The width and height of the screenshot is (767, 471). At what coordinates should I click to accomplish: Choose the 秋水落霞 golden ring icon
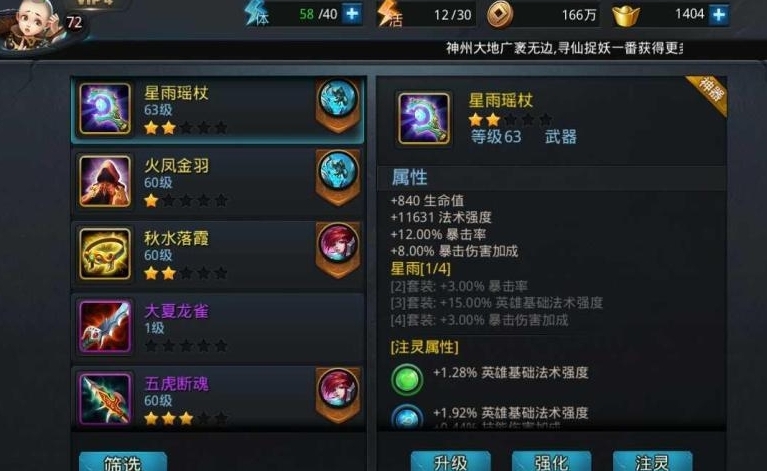[x=105, y=253]
